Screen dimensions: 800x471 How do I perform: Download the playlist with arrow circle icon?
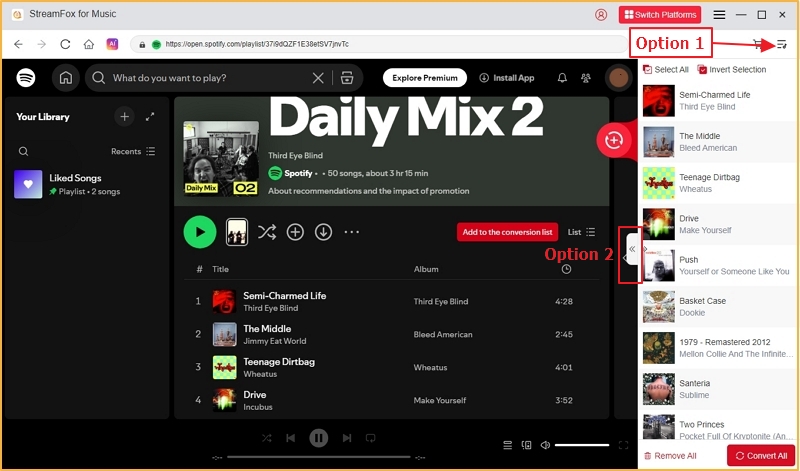coord(323,232)
